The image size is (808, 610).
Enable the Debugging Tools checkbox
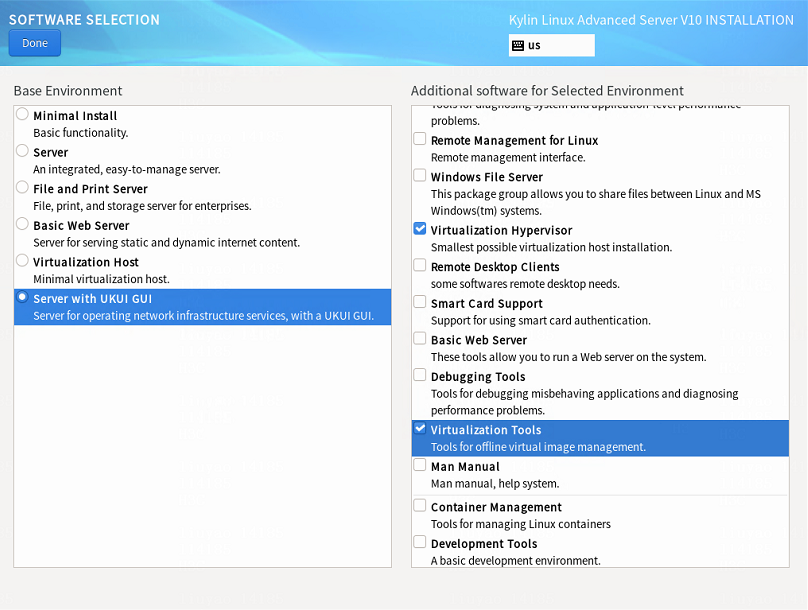click(420, 375)
